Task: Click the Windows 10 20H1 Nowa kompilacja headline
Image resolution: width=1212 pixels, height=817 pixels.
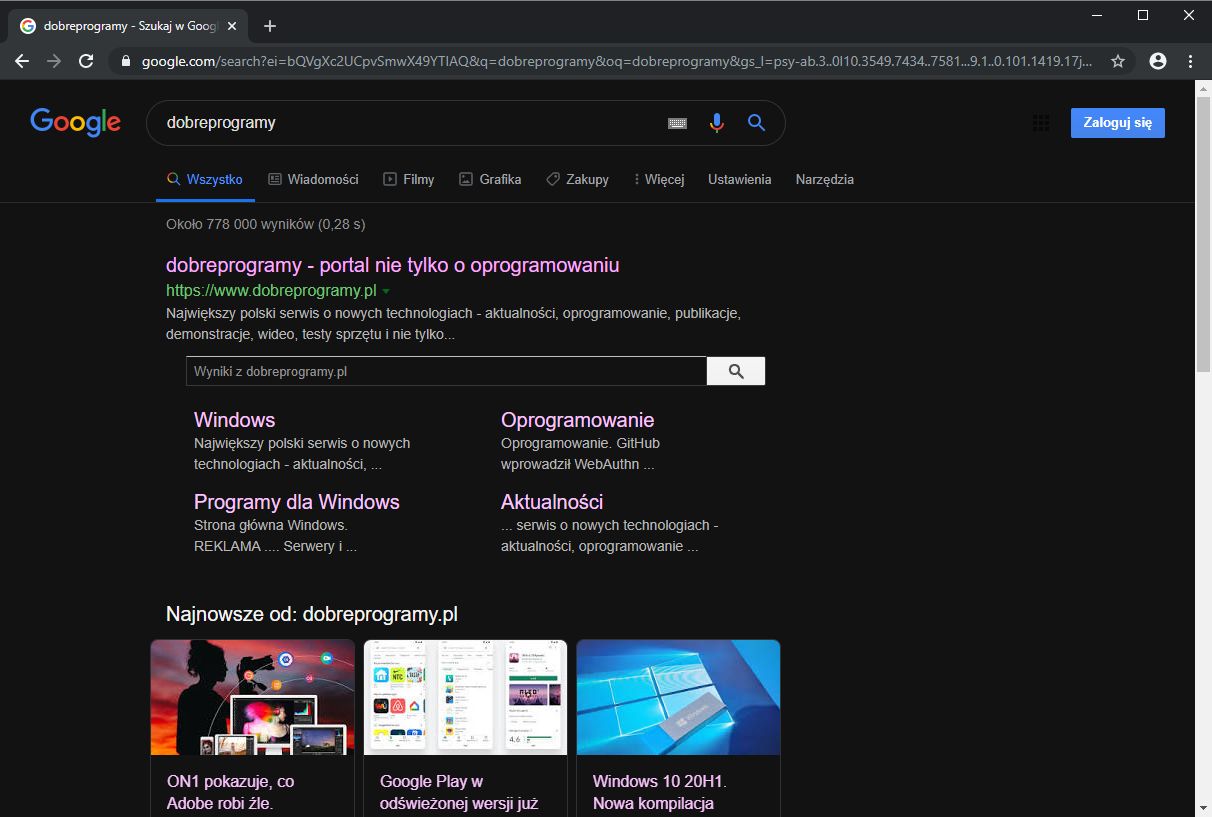Action: click(x=659, y=792)
